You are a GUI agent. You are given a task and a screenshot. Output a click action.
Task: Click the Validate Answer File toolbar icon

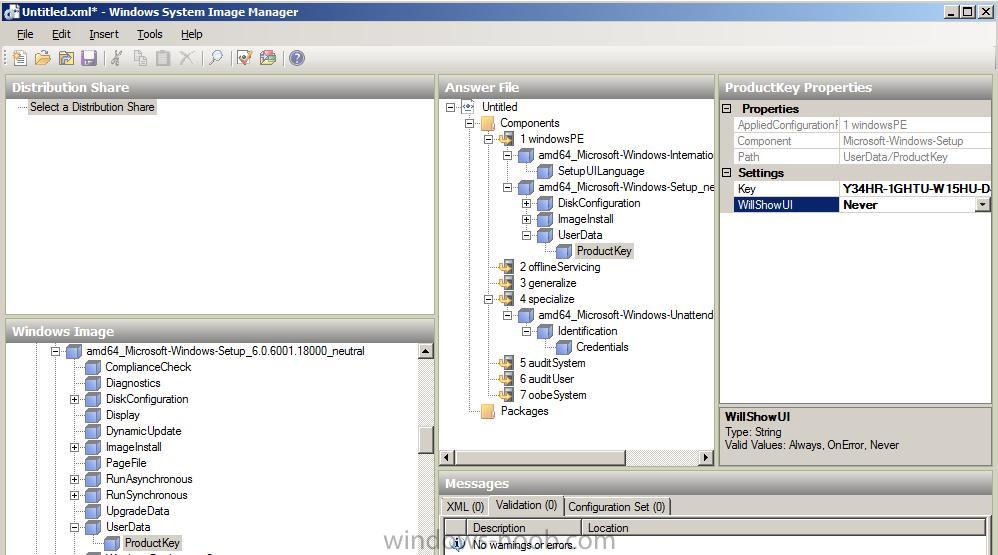click(244, 59)
